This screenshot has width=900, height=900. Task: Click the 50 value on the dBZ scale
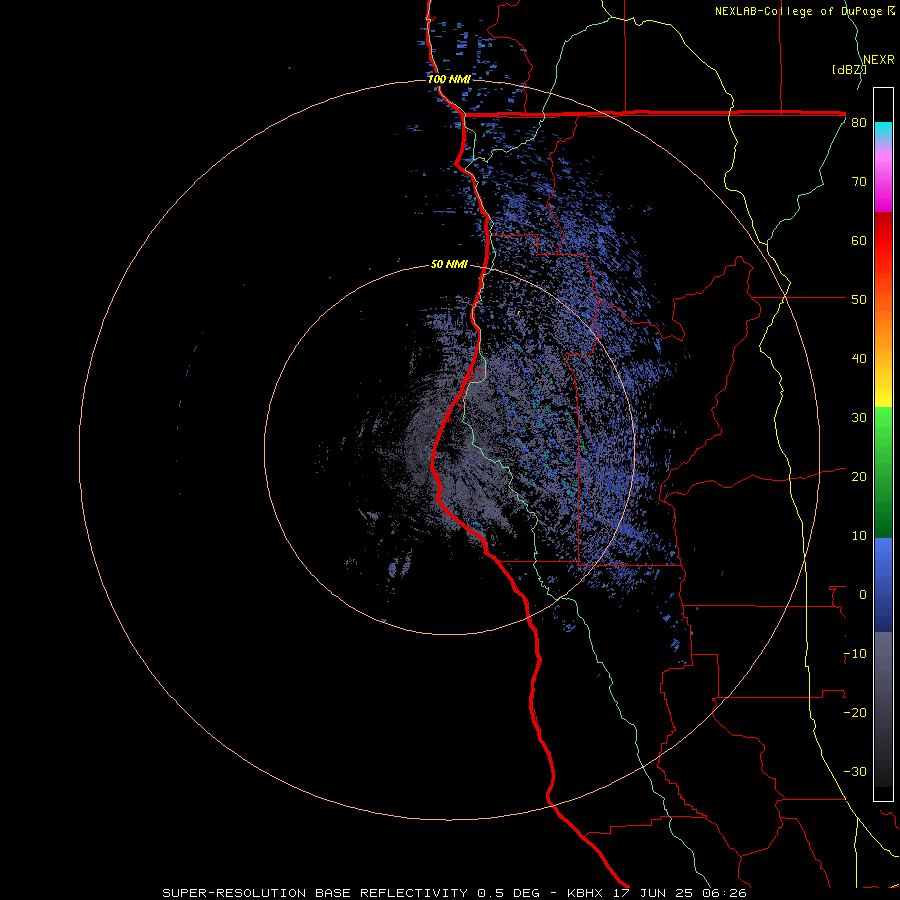pyautogui.click(x=859, y=300)
